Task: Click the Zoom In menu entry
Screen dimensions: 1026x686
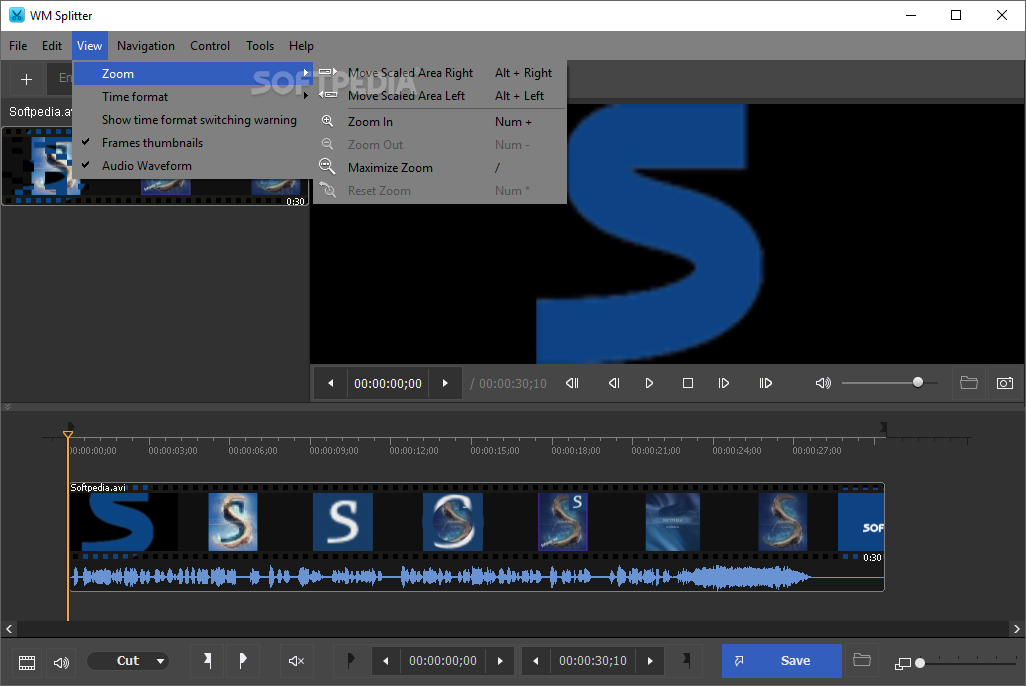Action: click(x=439, y=122)
